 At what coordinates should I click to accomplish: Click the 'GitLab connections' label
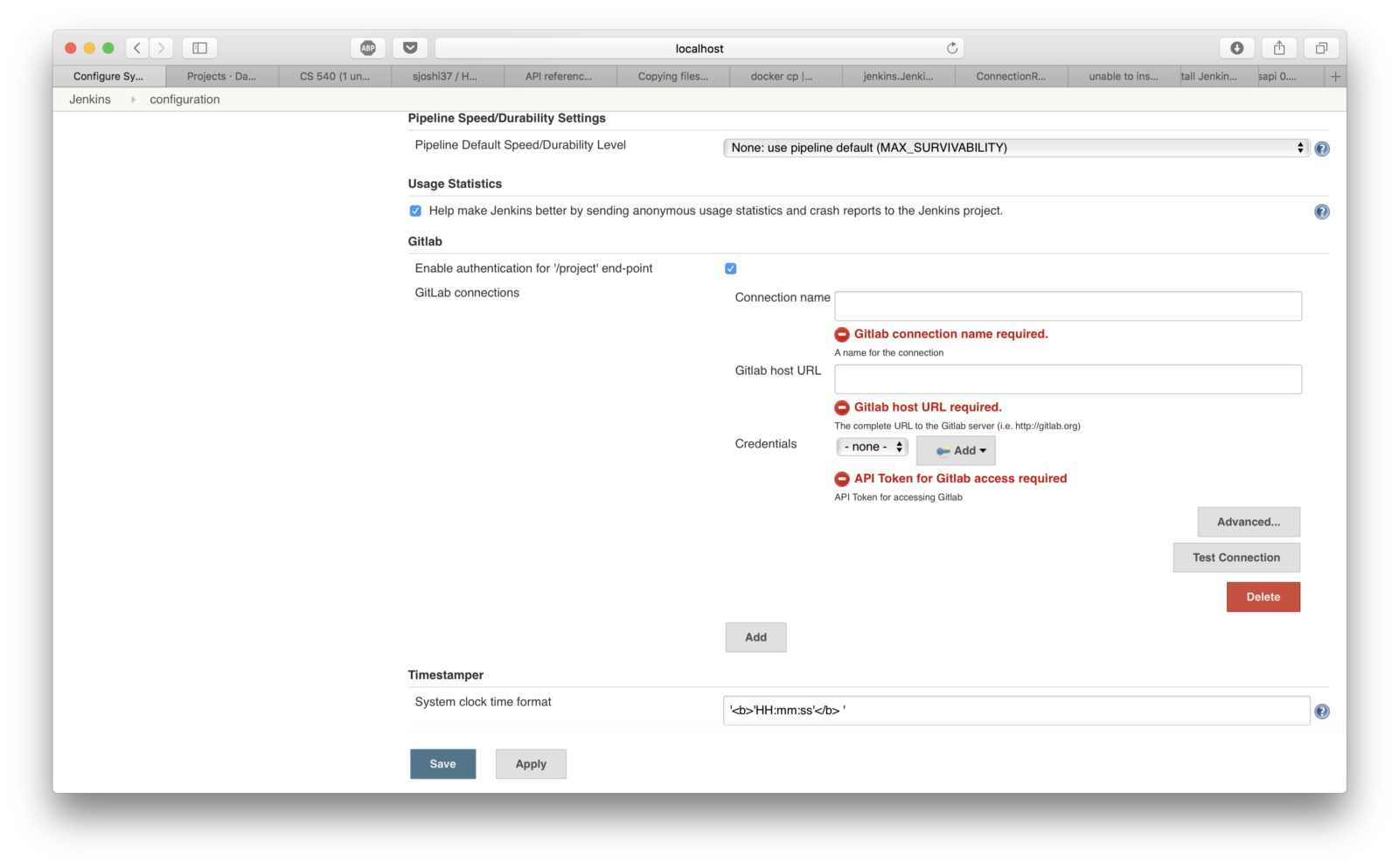[x=467, y=293]
